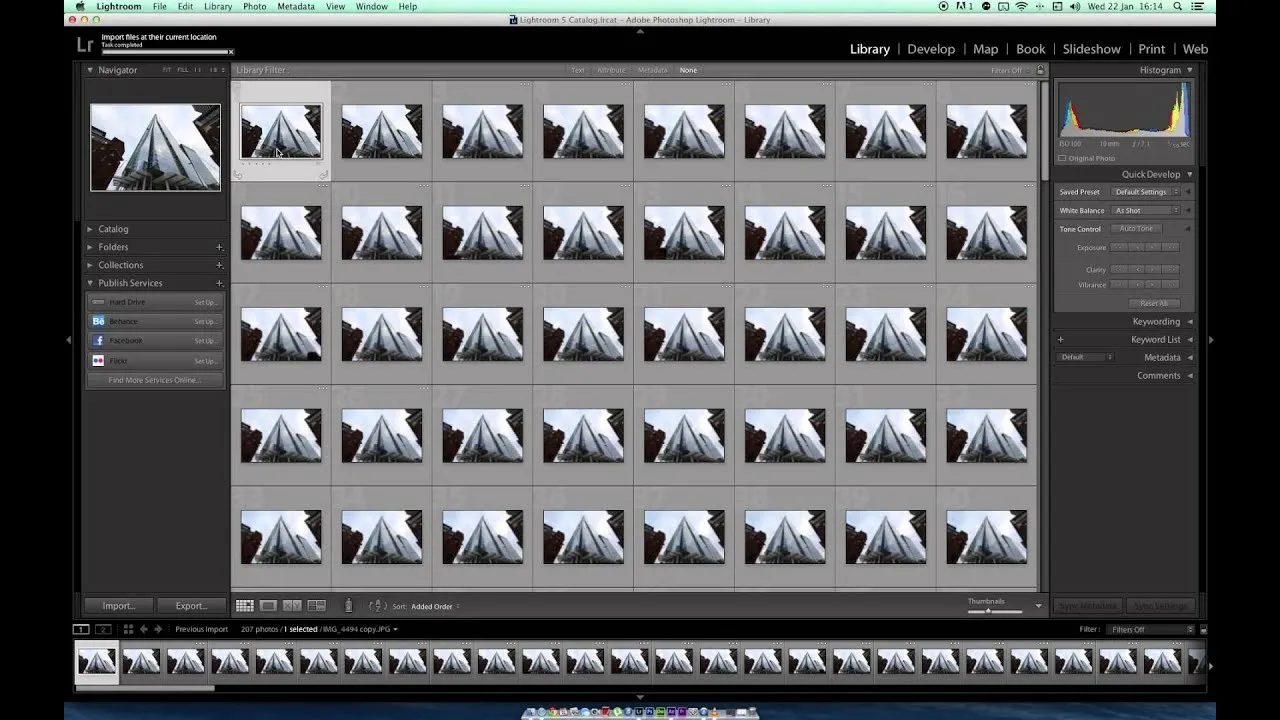Switch to the Develop module
Viewport: 1280px width, 720px height.
tap(930, 49)
